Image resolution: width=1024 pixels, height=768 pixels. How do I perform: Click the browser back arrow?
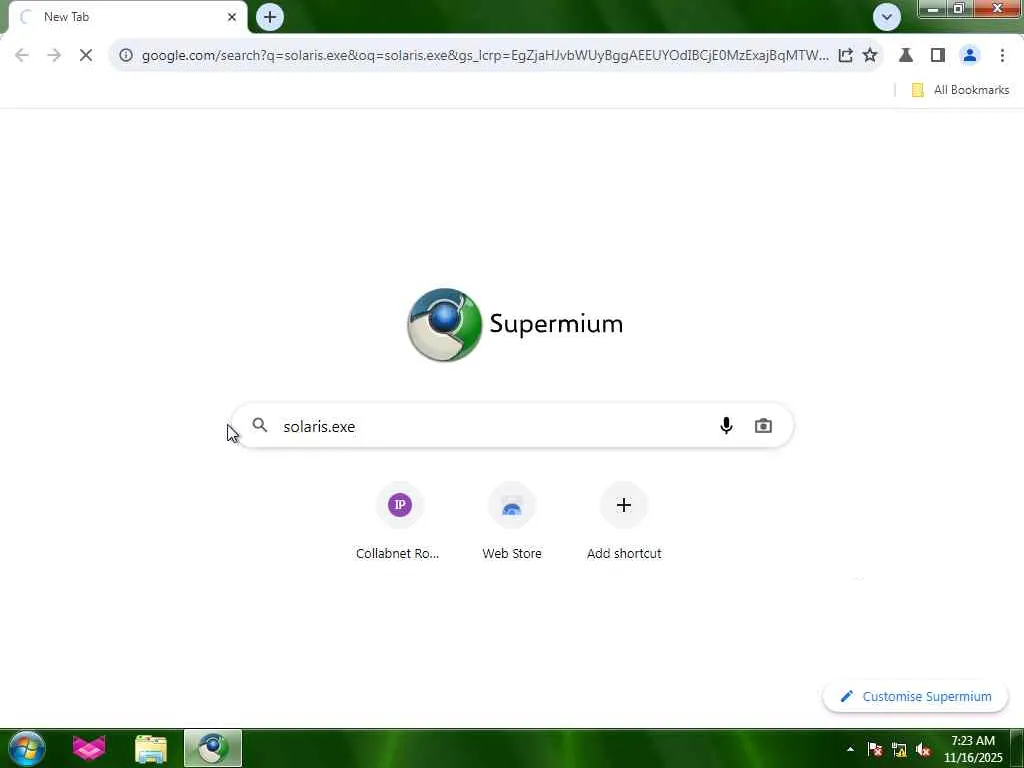pos(22,56)
